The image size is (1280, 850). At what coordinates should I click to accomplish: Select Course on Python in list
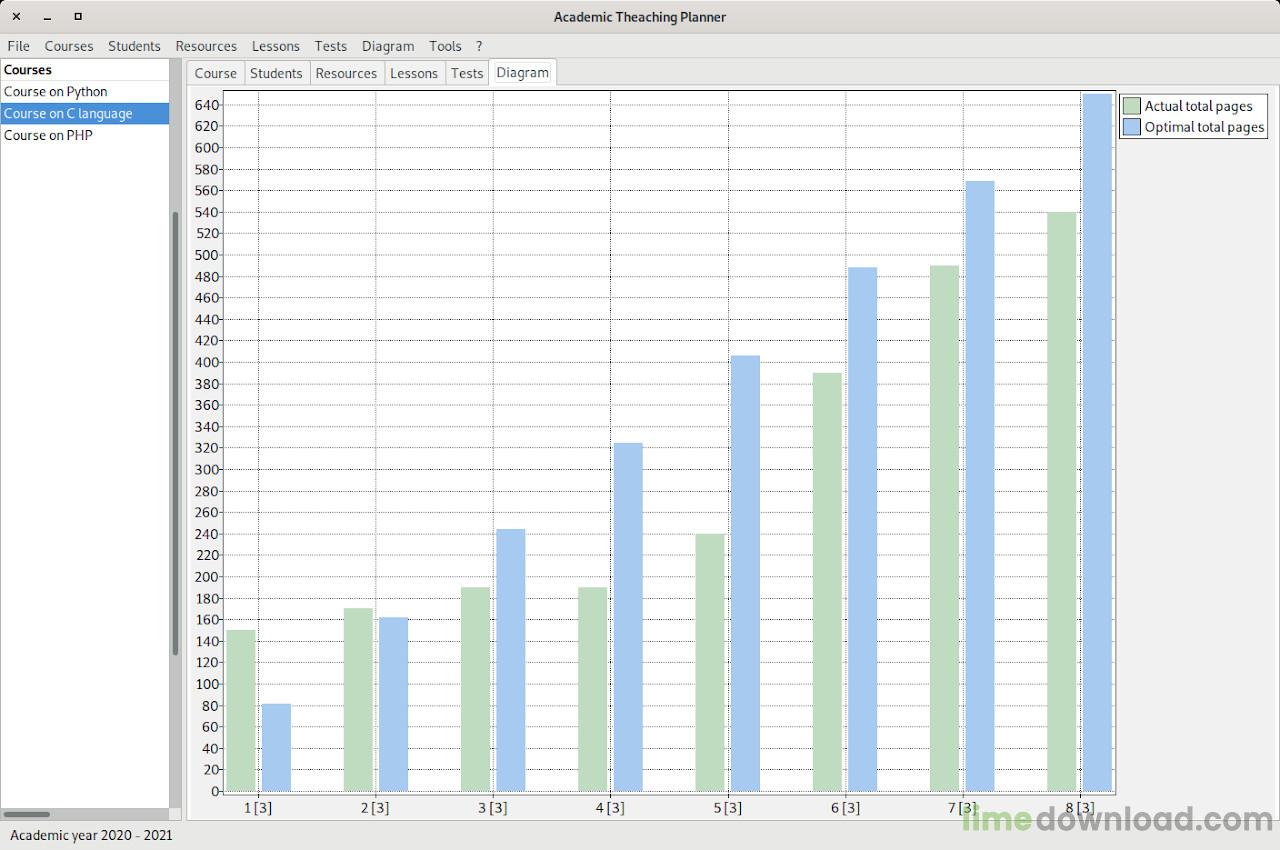click(85, 92)
